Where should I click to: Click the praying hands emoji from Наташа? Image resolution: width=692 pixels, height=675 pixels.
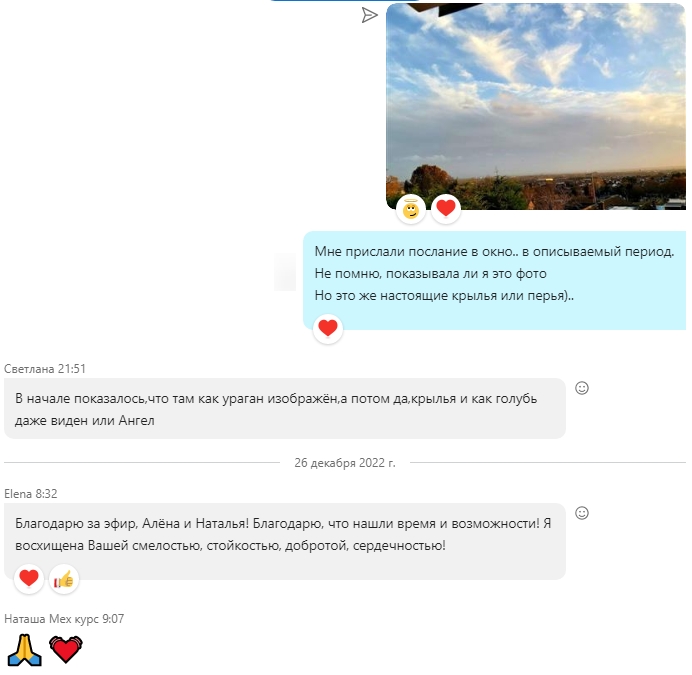(x=25, y=650)
